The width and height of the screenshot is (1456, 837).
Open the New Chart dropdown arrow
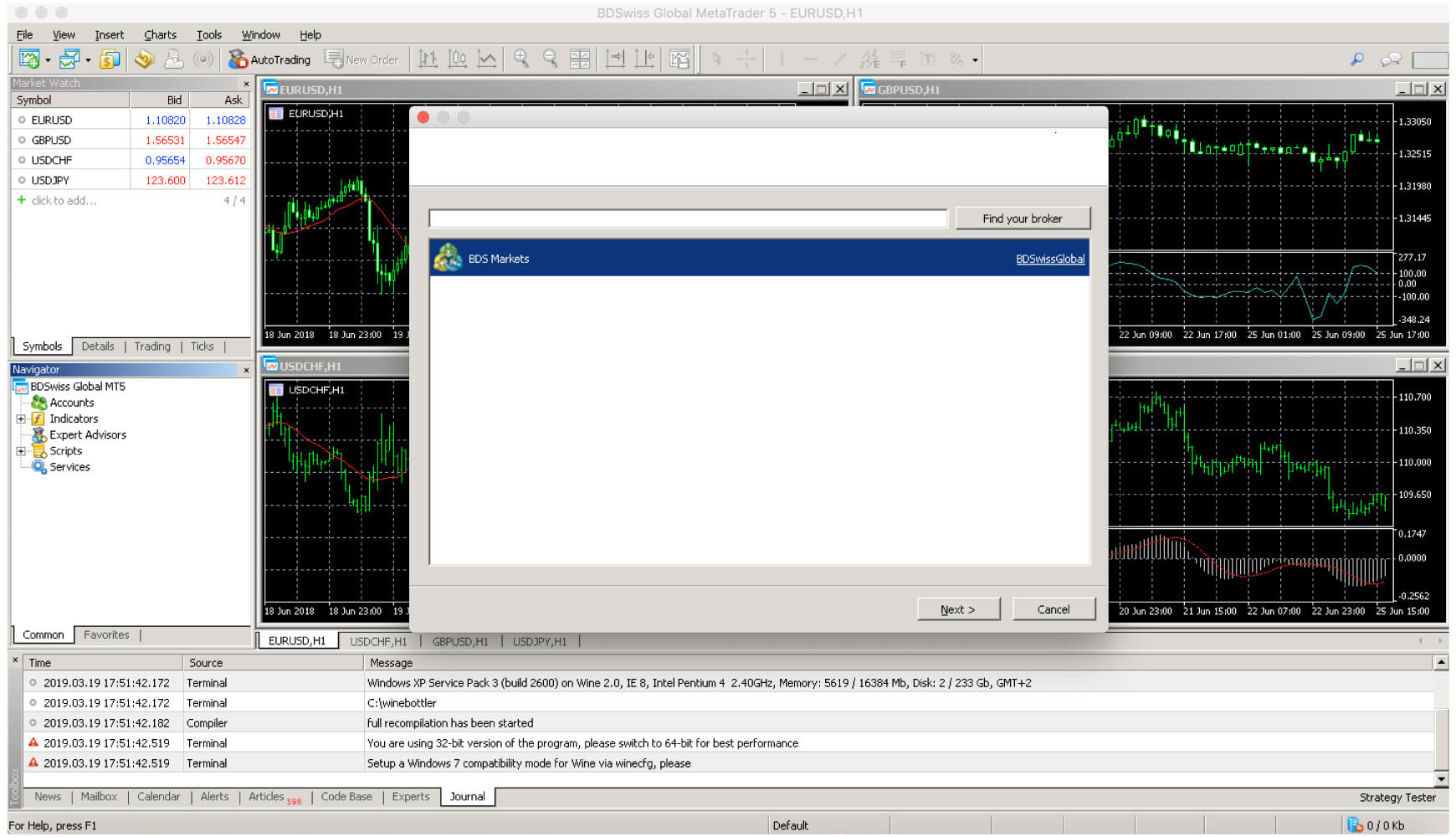click(46, 59)
